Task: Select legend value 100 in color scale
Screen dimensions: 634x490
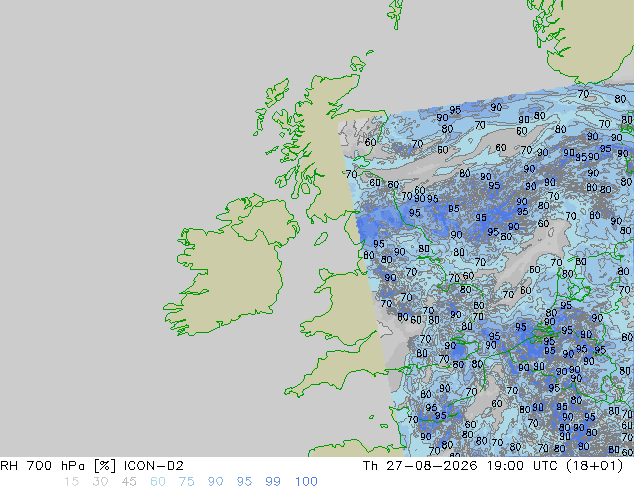Action: click(x=306, y=482)
